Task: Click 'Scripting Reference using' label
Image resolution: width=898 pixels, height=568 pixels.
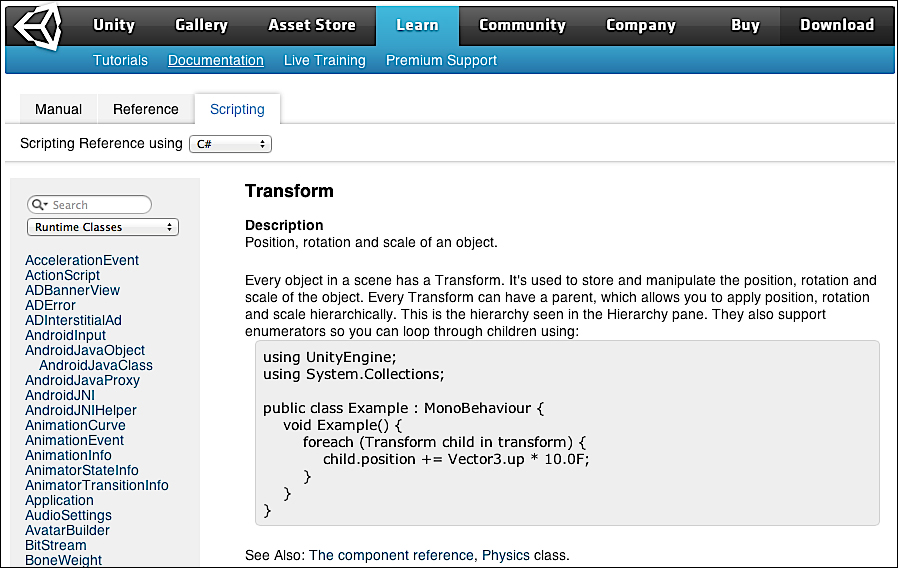Action: 101,143
